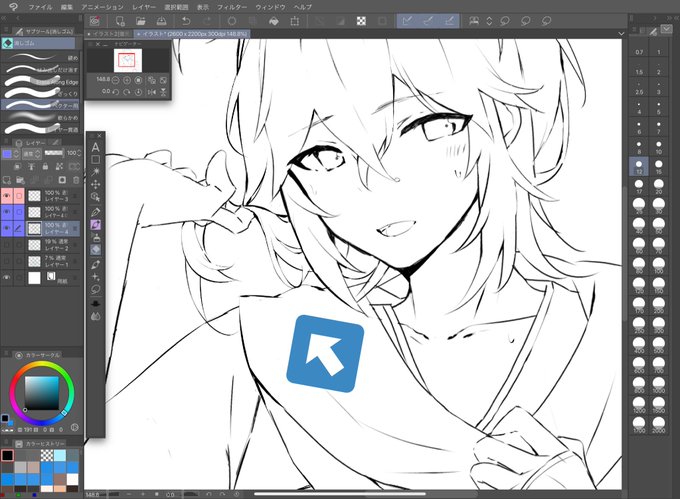Click the zoom out icon in Navigator
680x499 pixels.
115,80
